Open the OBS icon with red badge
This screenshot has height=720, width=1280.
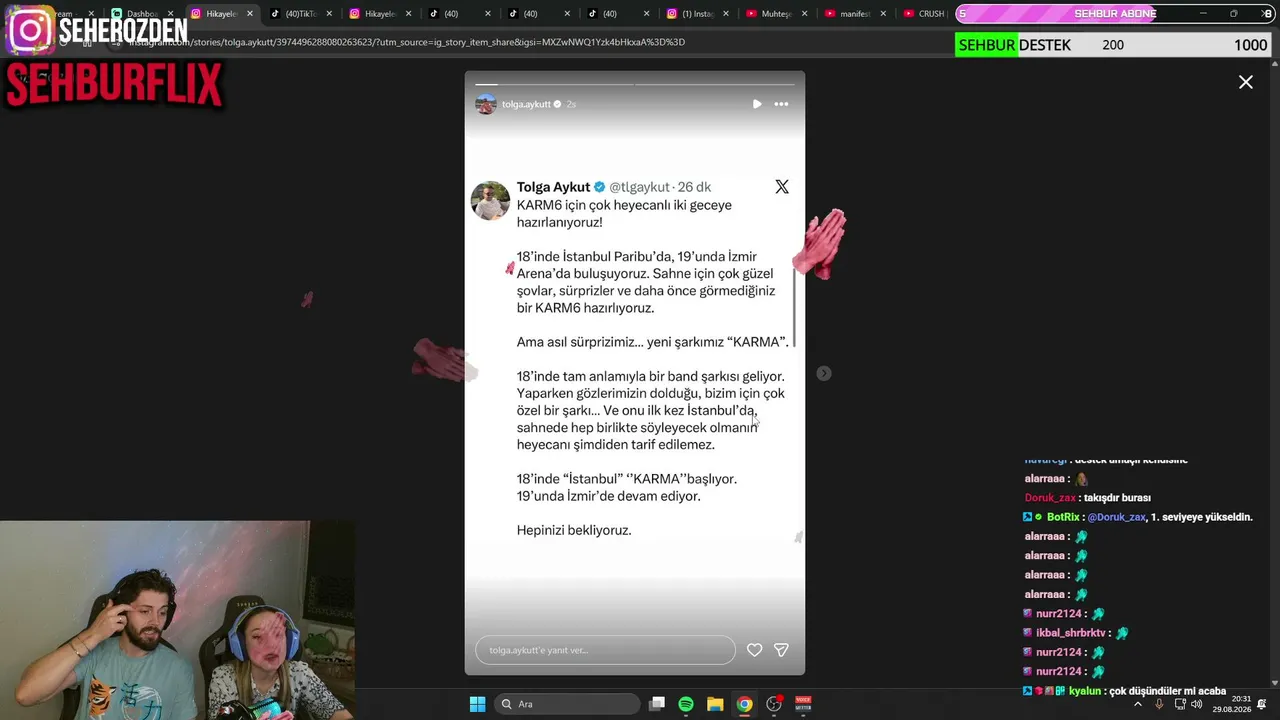pos(774,704)
